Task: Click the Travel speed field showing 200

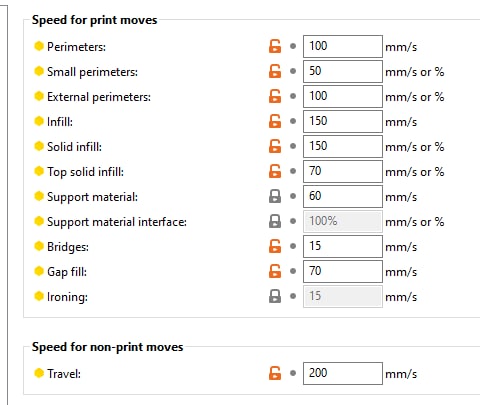Action: tap(343, 373)
